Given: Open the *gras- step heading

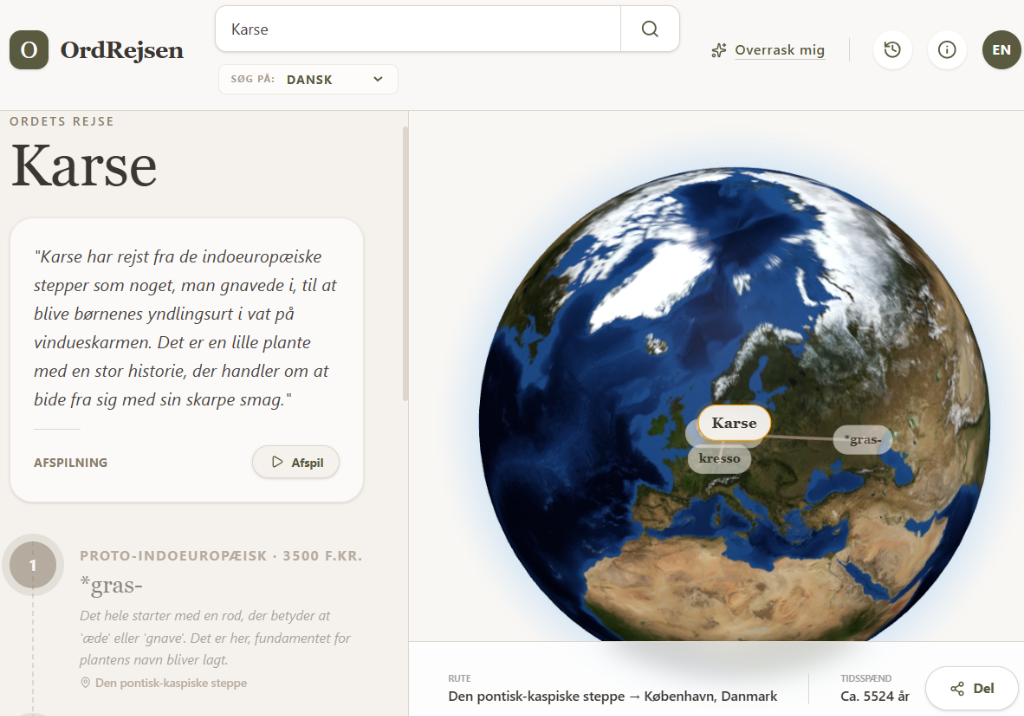Looking at the screenshot, I should coord(111,585).
